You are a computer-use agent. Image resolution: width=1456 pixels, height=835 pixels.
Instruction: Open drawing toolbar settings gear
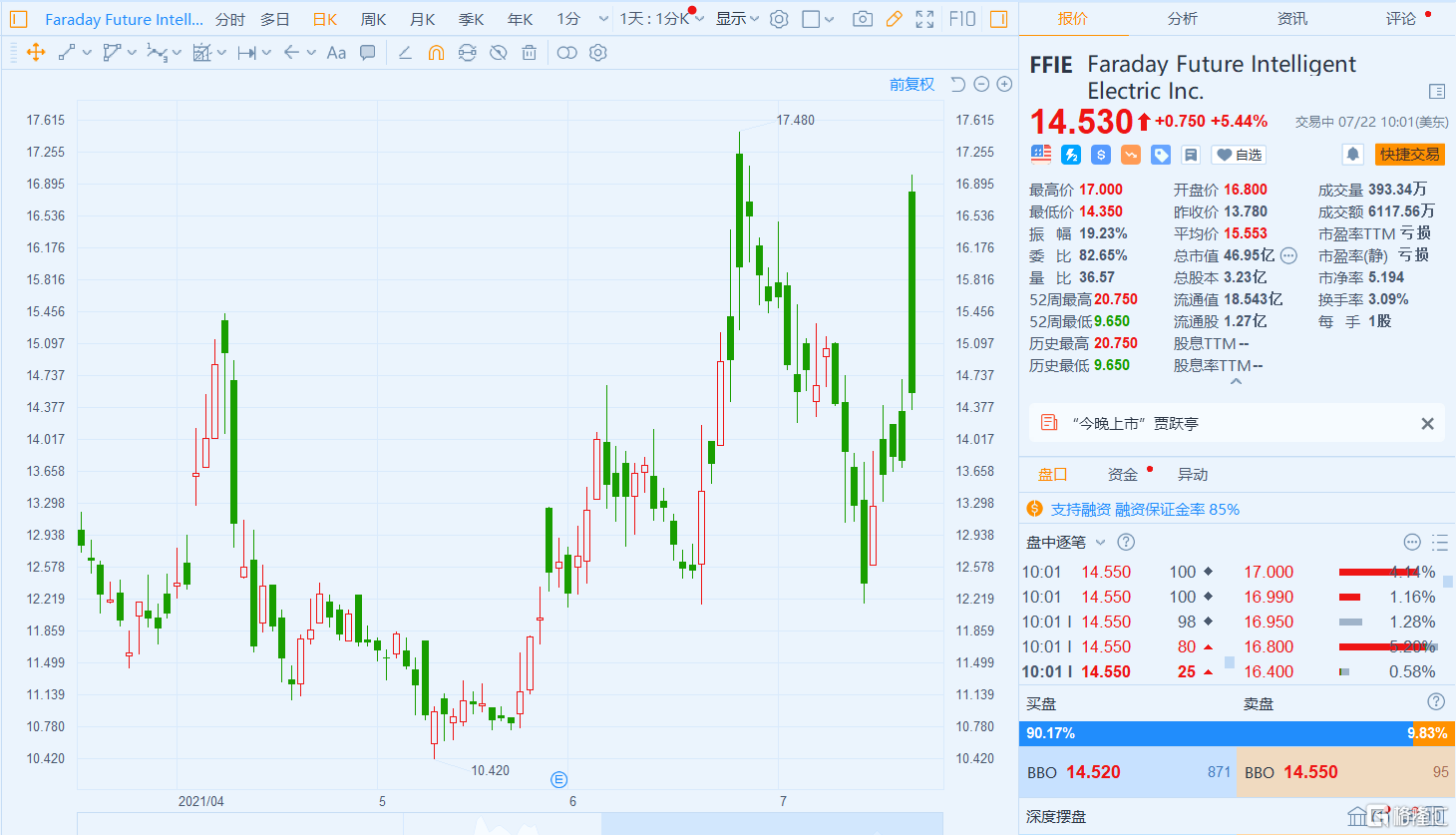pos(598,53)
